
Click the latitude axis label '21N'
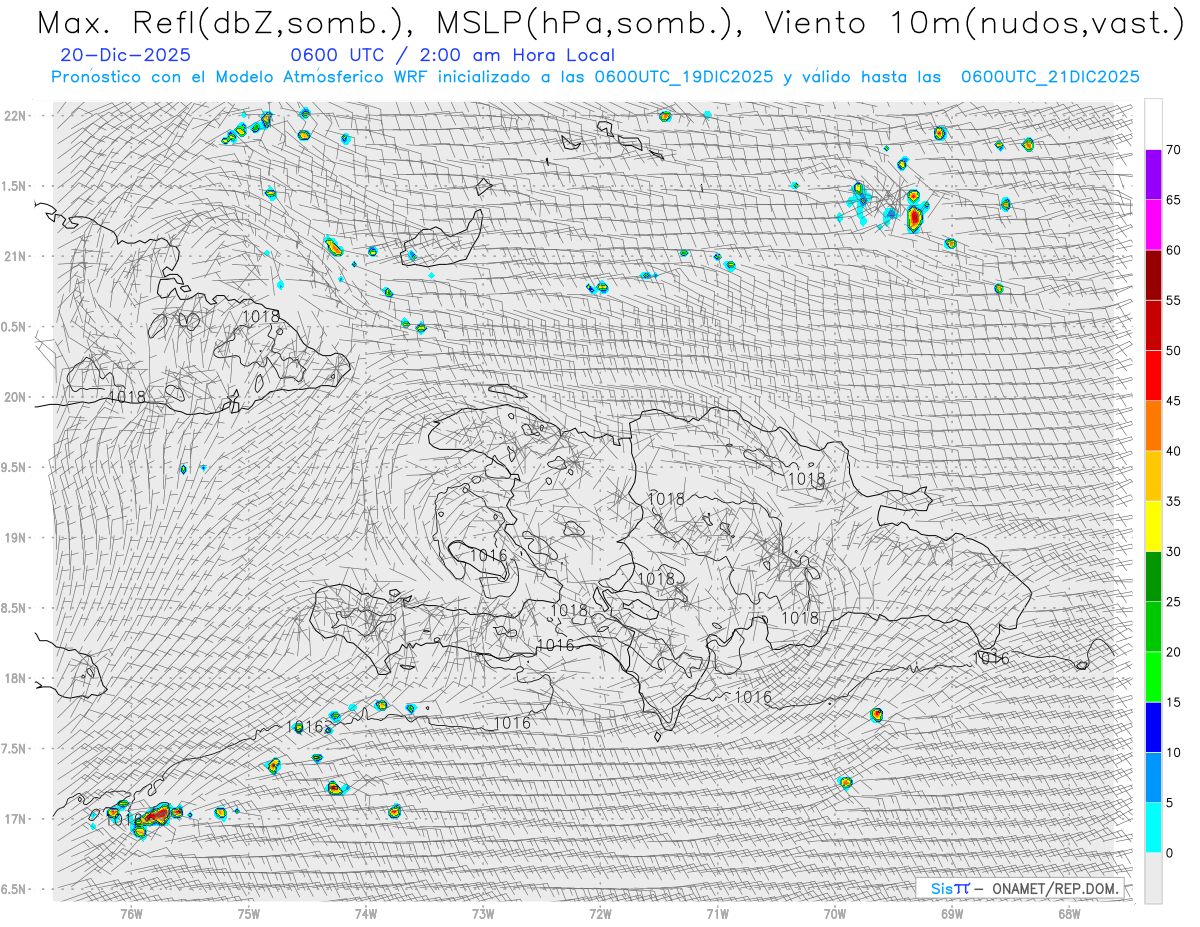tap(16, 256)
